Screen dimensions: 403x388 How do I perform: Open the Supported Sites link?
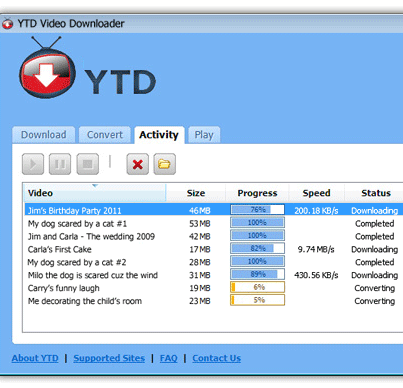[x=109, y=358]
